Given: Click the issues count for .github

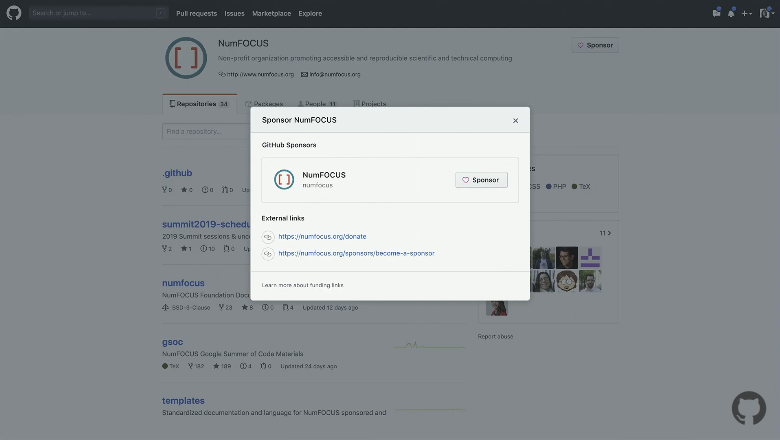Looking at the screenshot, I should coord(207,190).
